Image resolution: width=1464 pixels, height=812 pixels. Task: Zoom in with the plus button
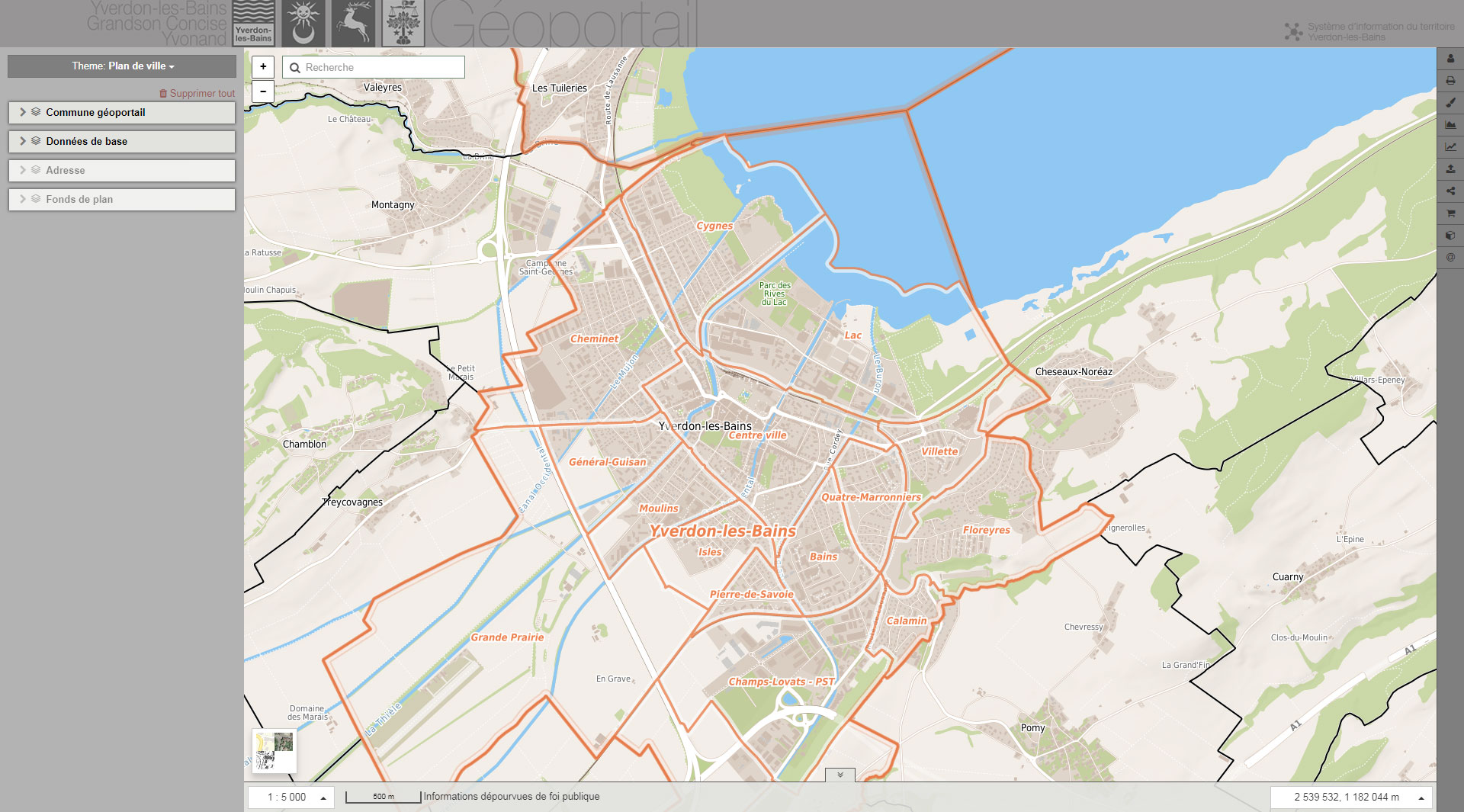[263, 67]
